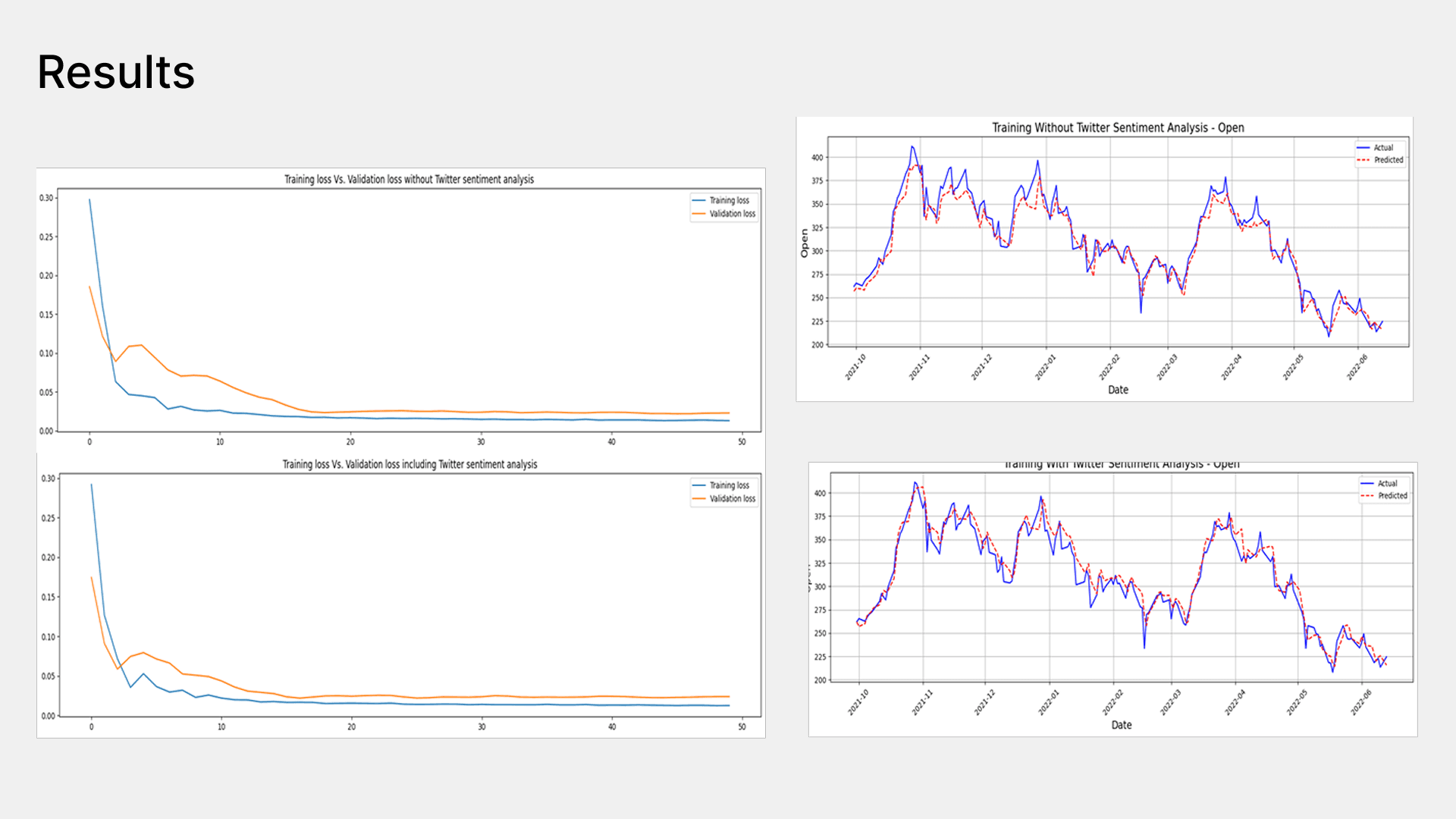Click "0.30" y-axis tick in without-Twitter loss chart

coord(46,198)
